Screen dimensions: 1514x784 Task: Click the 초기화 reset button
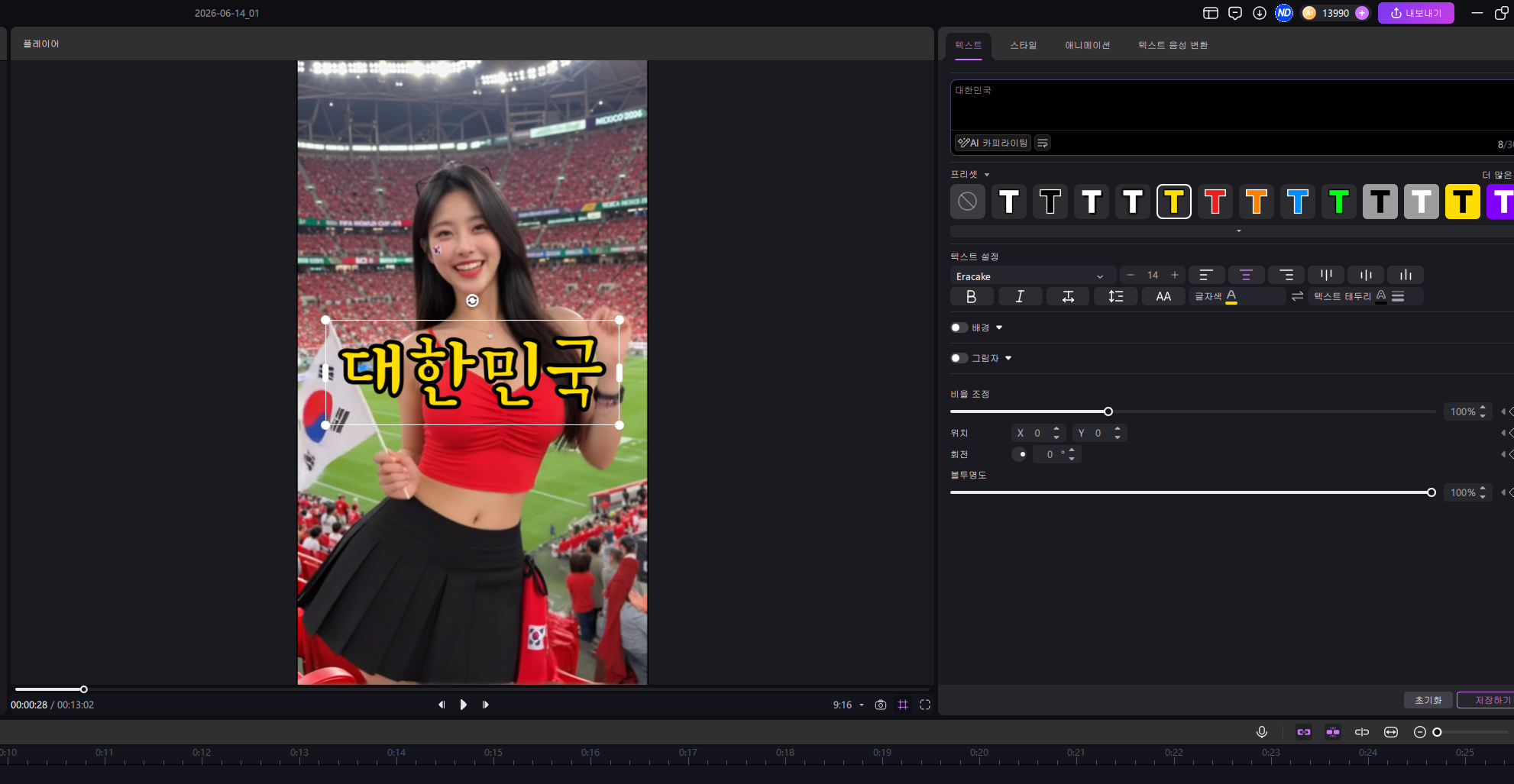click(1428, 700)
